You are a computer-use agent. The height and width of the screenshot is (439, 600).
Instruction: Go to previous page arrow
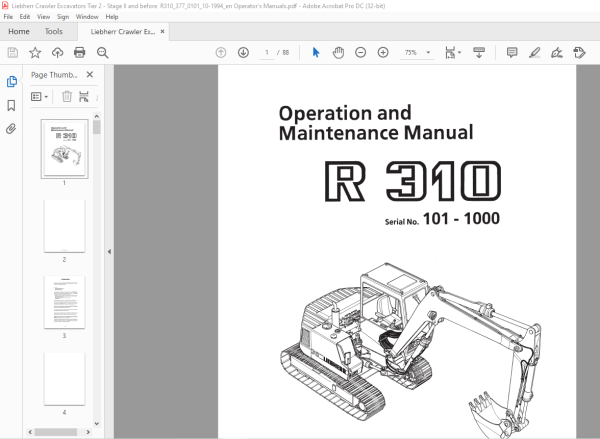[221, 52]
